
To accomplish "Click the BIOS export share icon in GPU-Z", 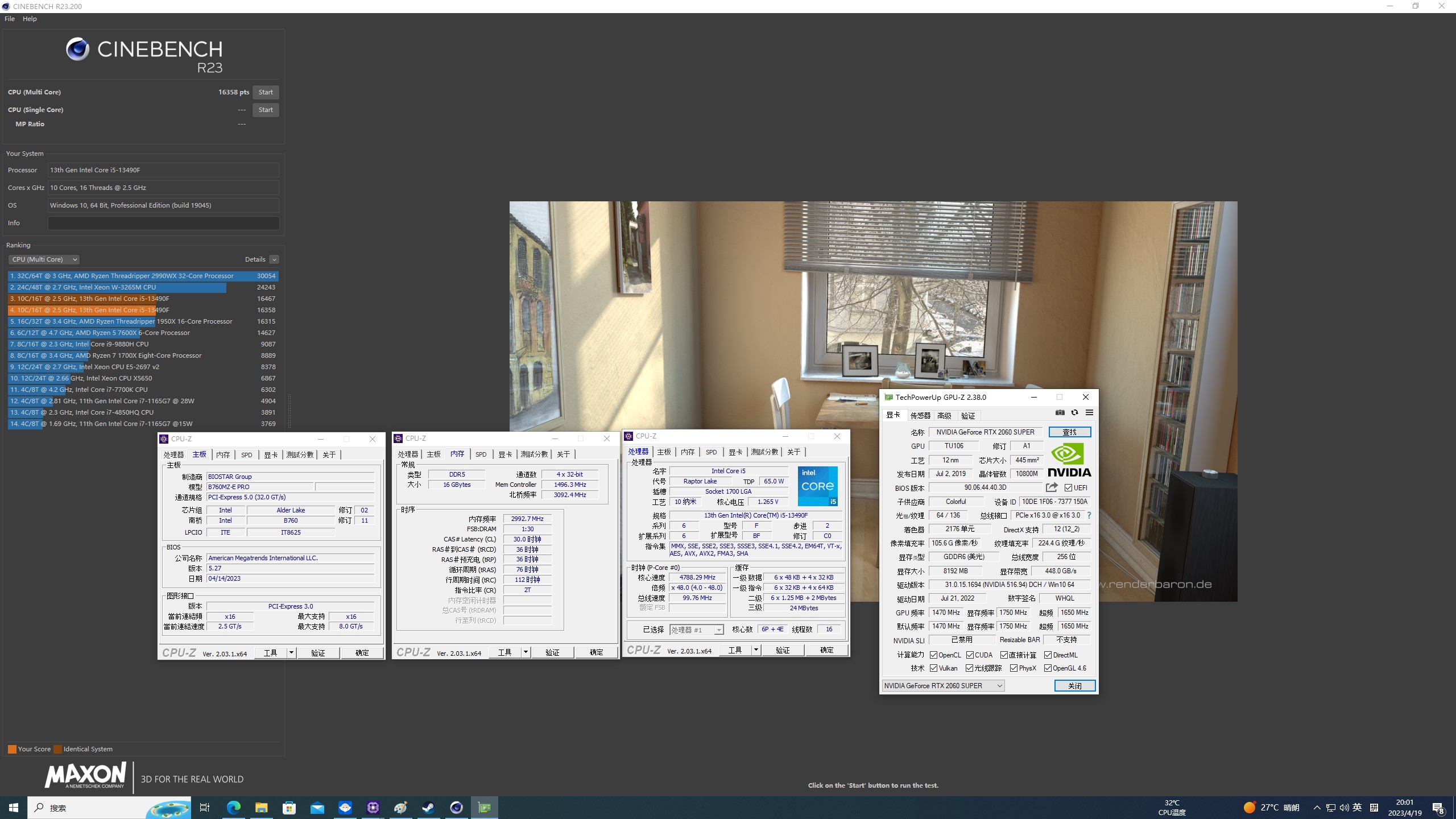I will 1052,487.
